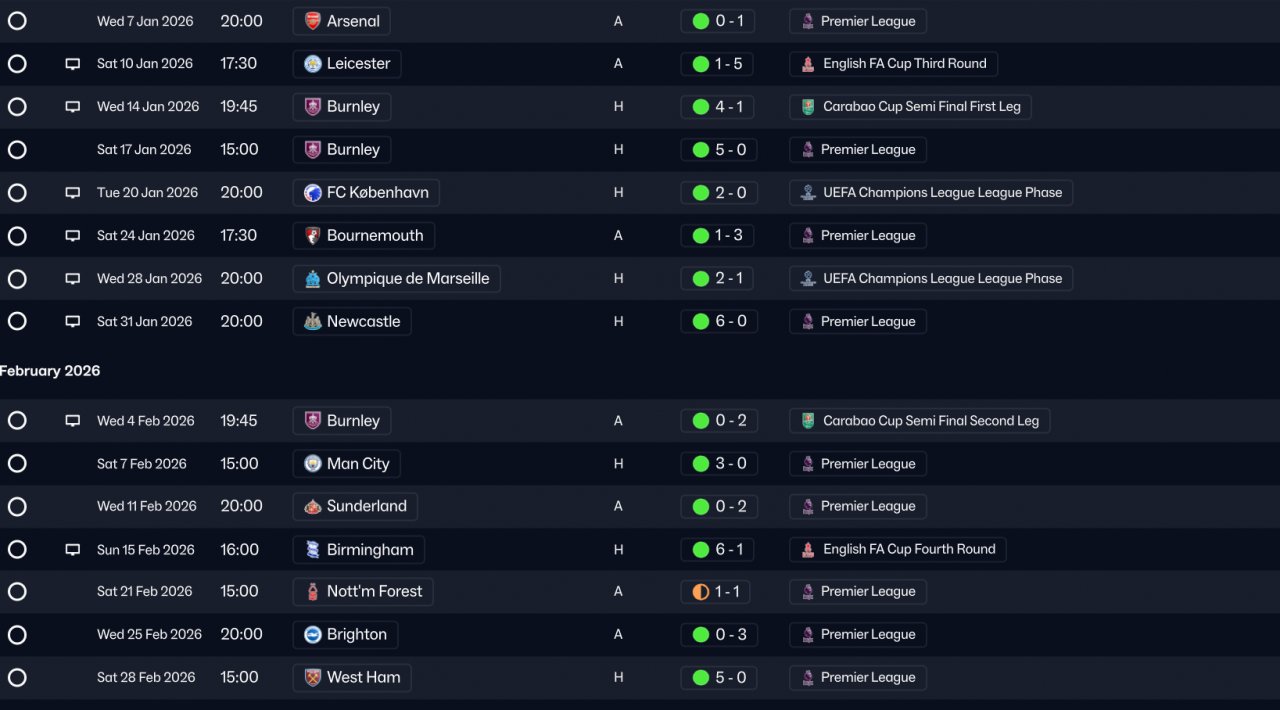Click the FC København club crest
The width and height of the screenshot is (1280, 710).
pos(313,193)
